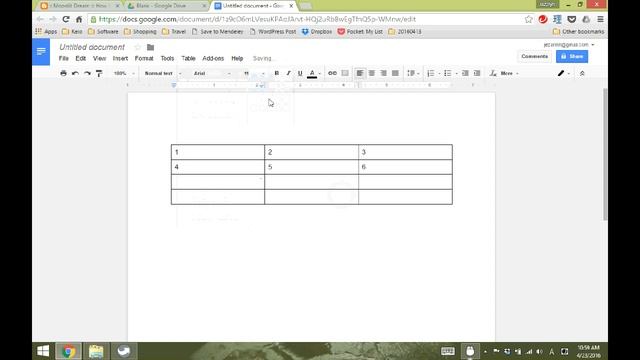
Task: Move document with the folder icon
Action: coord(150,47)
